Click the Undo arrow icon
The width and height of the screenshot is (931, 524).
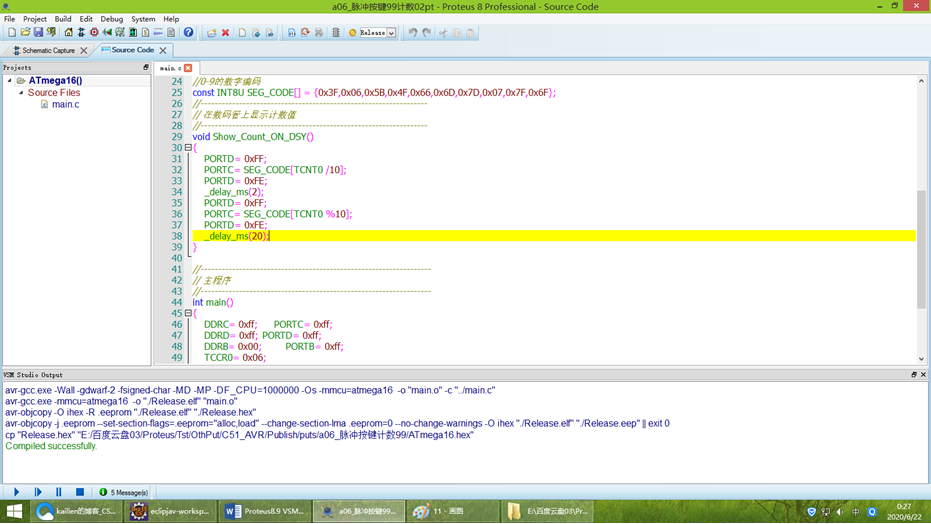(413, 33)
